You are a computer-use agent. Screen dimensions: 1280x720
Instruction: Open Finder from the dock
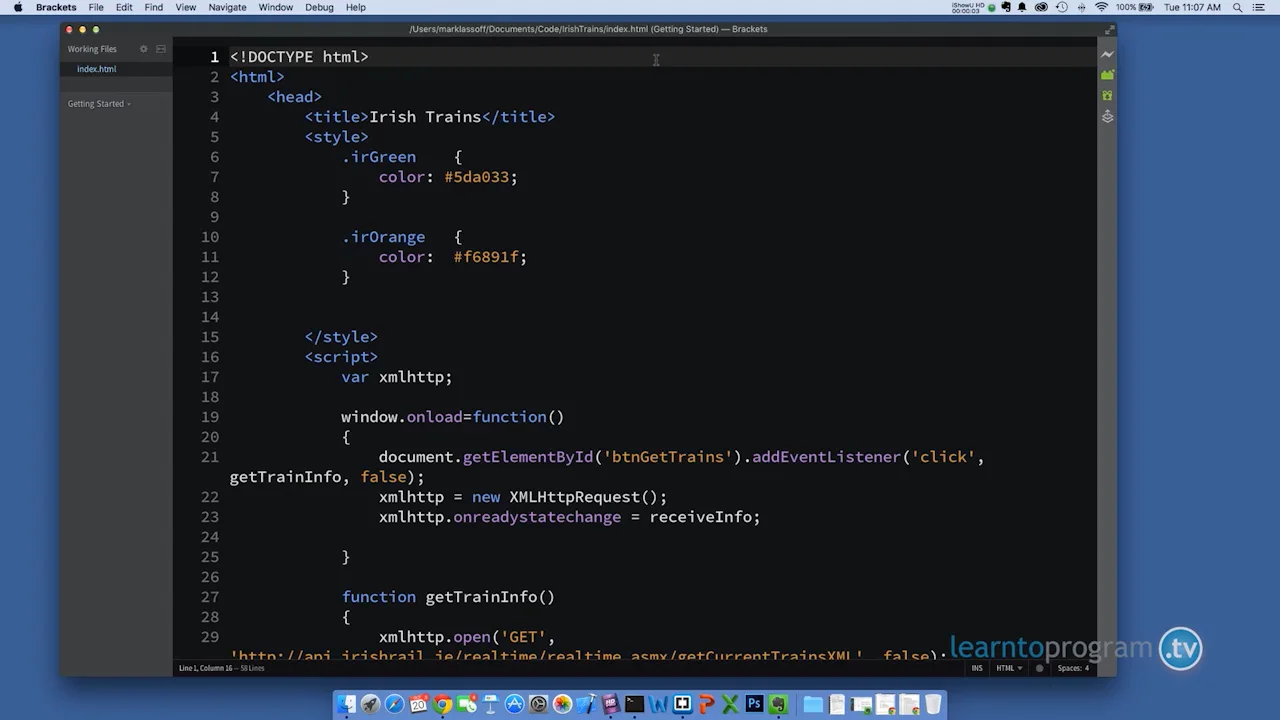pos(346,704)
